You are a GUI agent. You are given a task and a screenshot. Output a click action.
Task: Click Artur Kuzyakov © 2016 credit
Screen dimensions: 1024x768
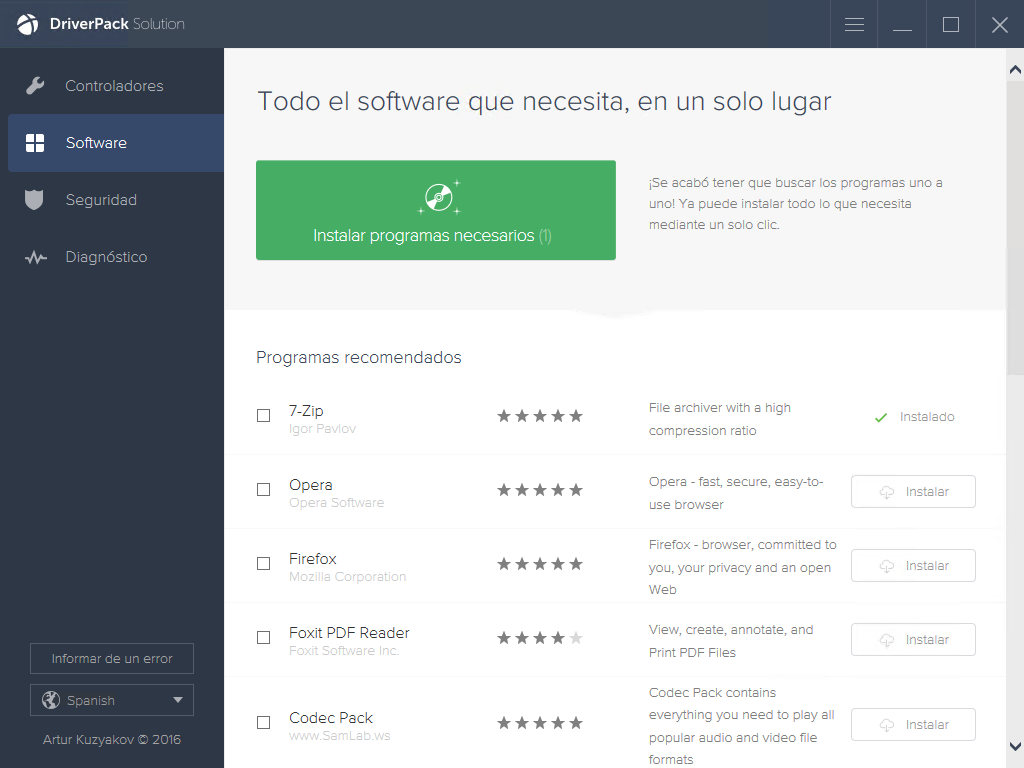click(x=112, y=739)
